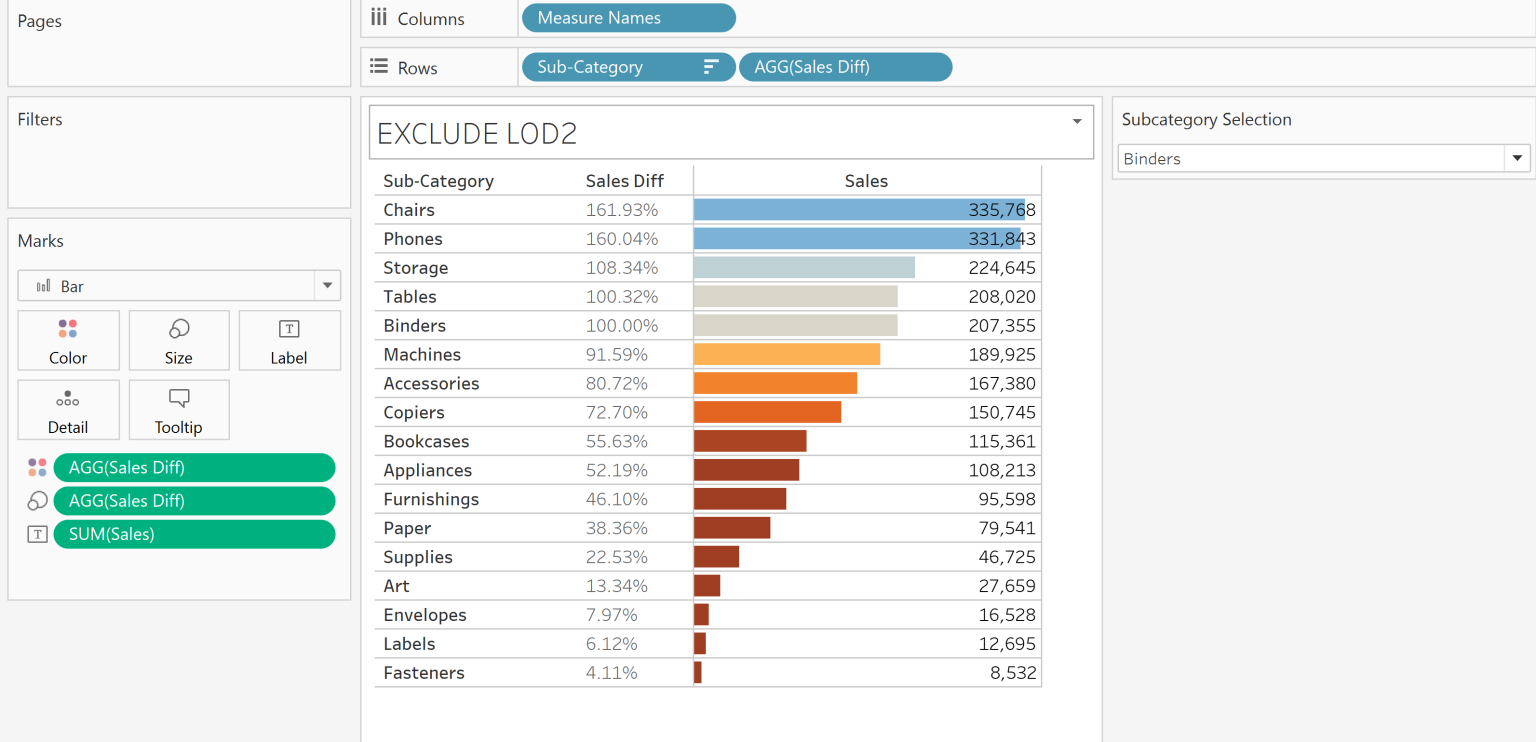This screenshot has width=1536, height=742.
Task: Click the AGG(Sales Diff) pill on Rows
Action: click(845, 66)
